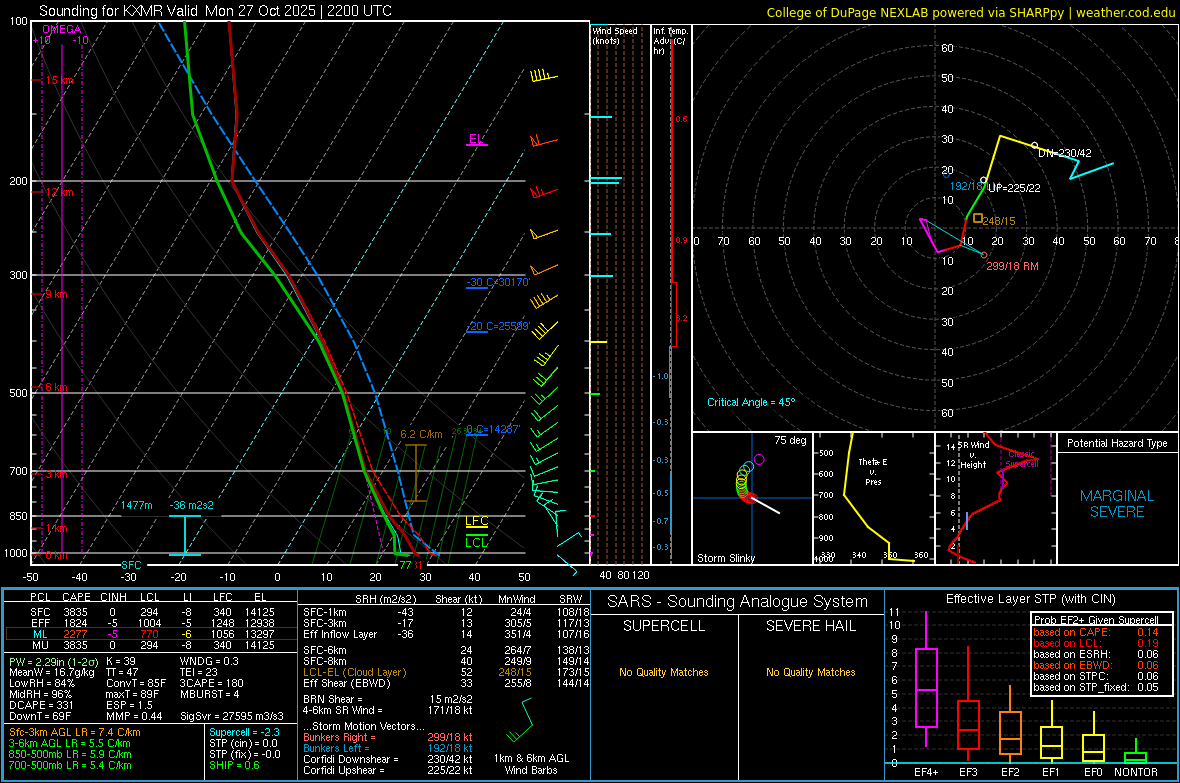Click the 'SHIP = 0.6' value
The width and height of the screenshot is (1180, 783).
pos(233,765)
